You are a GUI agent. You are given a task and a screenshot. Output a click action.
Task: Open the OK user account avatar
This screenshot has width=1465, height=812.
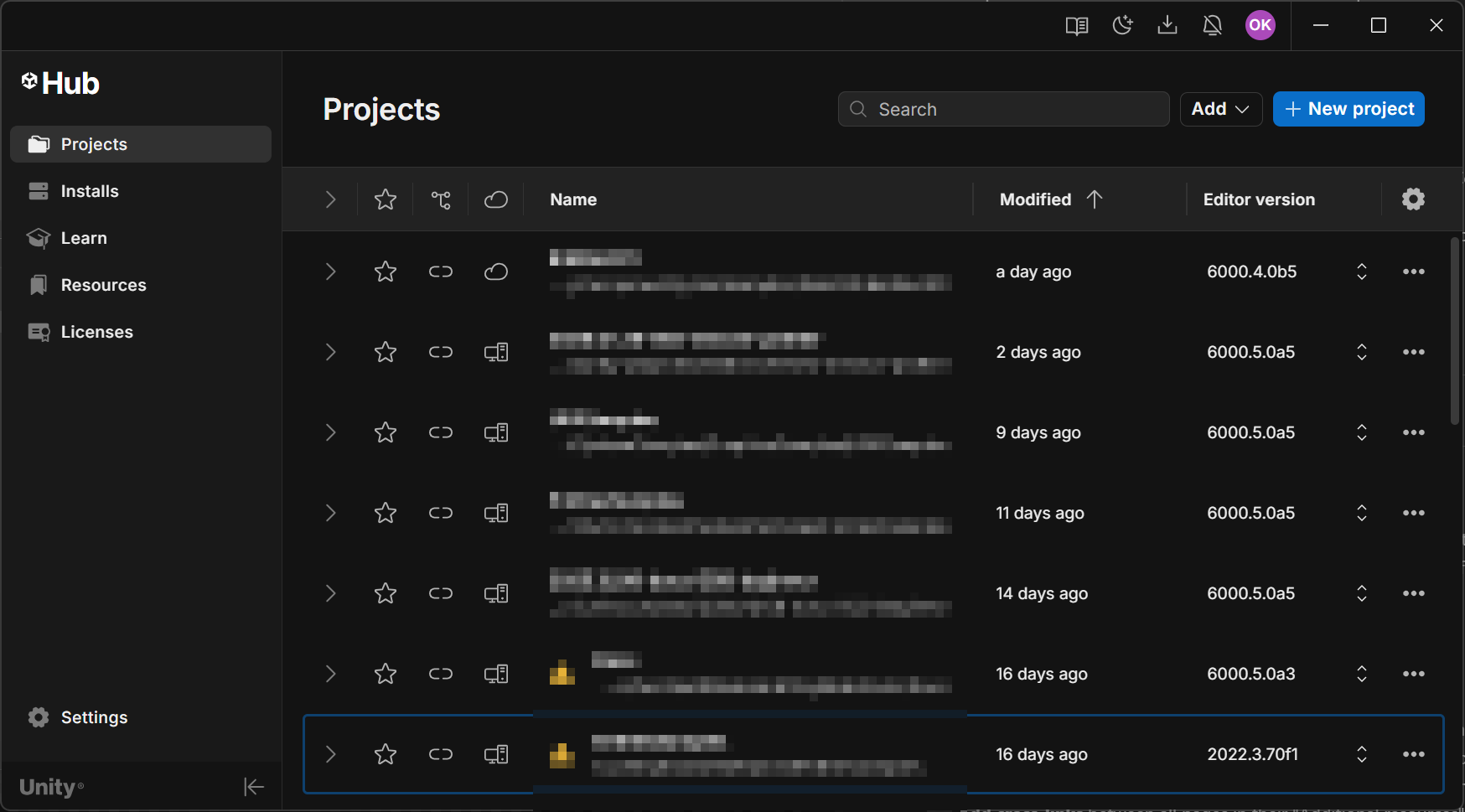(1260, 25)
